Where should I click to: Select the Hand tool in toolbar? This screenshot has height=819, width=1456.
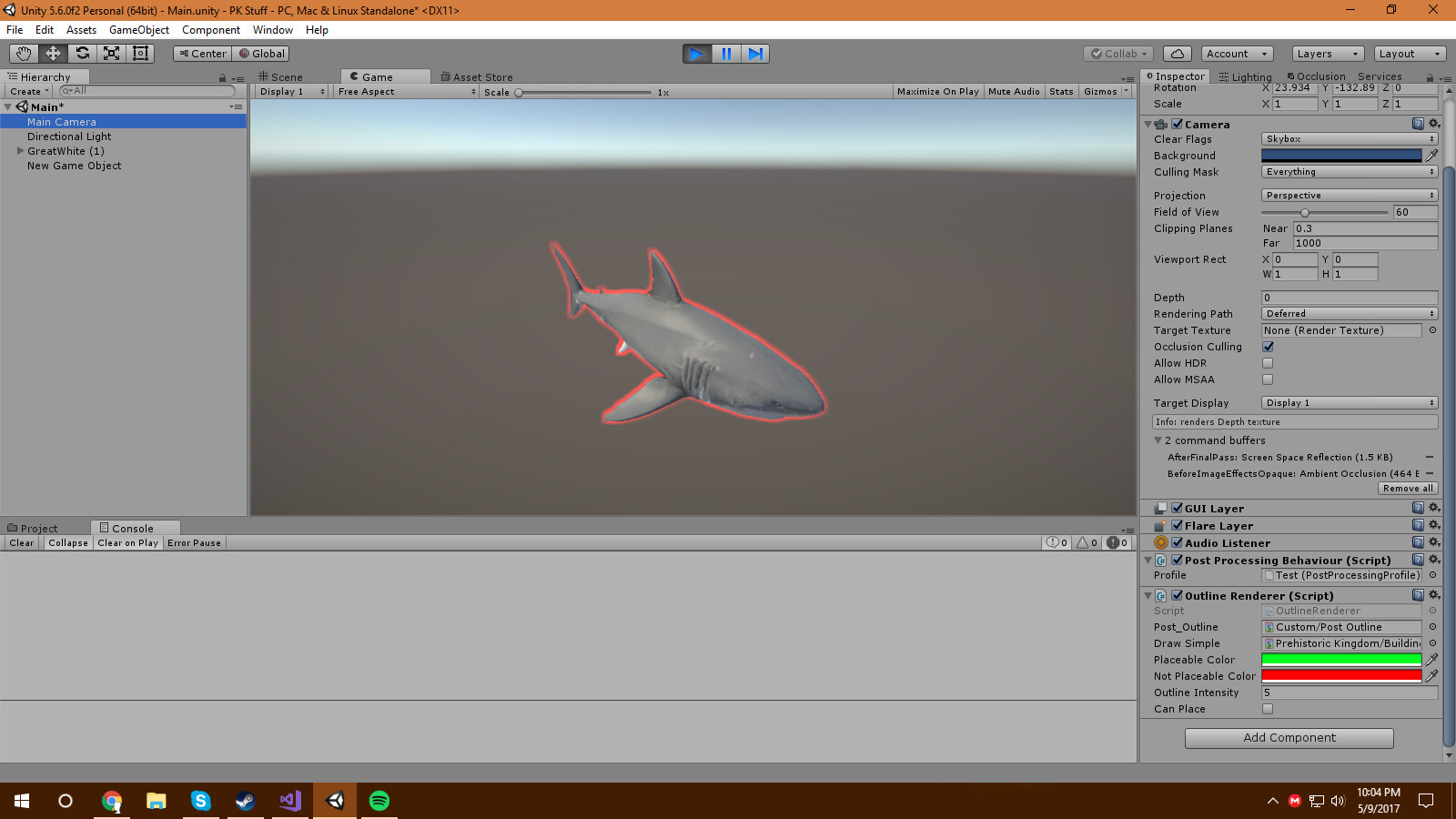[x=24, y=54]
